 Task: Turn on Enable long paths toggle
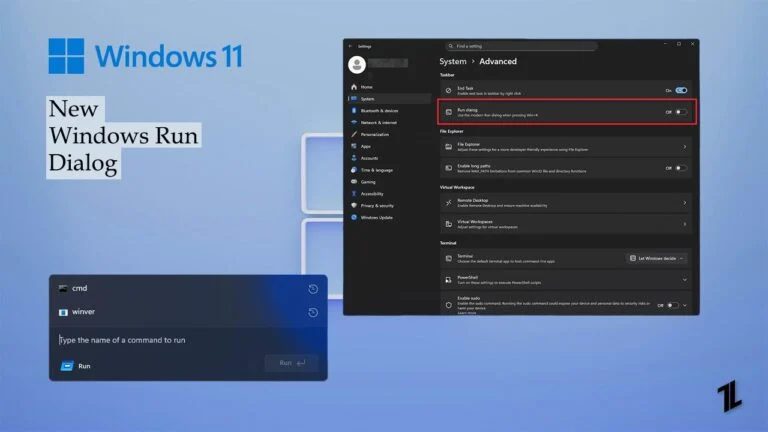tap(681, 168)
